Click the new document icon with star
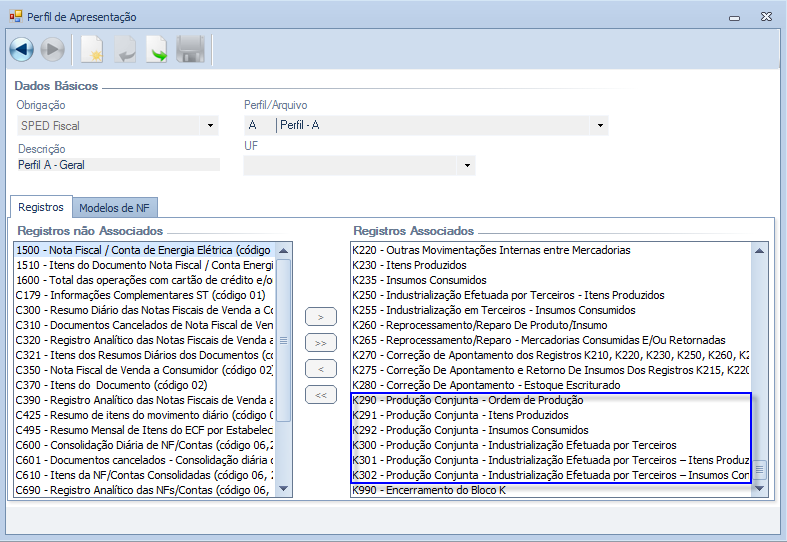The height and width of the screenshot is (542, 787). click(x=92, y=49)
